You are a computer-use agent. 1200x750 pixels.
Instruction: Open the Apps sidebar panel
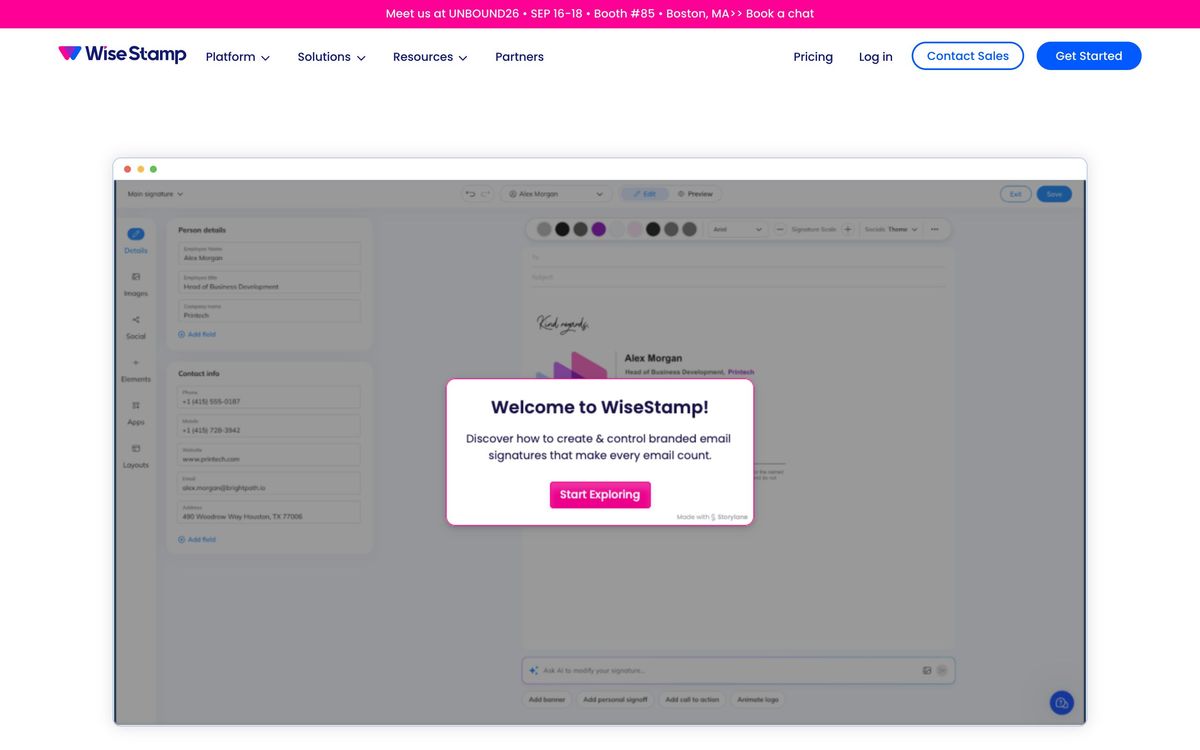[x=136, y=413]
